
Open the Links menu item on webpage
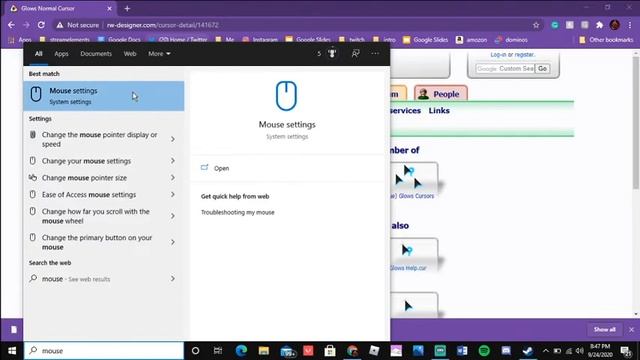click(x=439, y=111)
